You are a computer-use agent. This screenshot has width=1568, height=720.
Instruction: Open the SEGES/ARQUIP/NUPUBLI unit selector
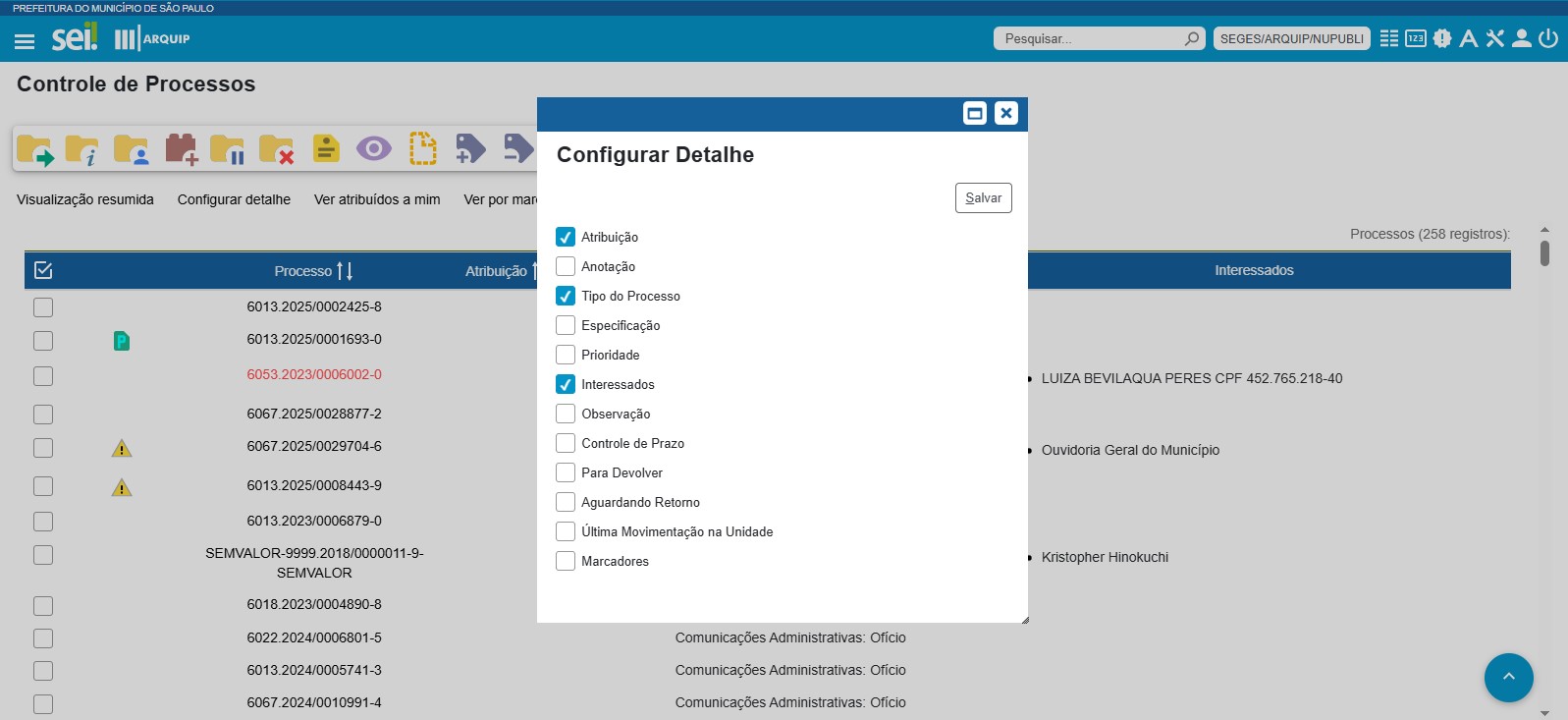coord(1291,38)
